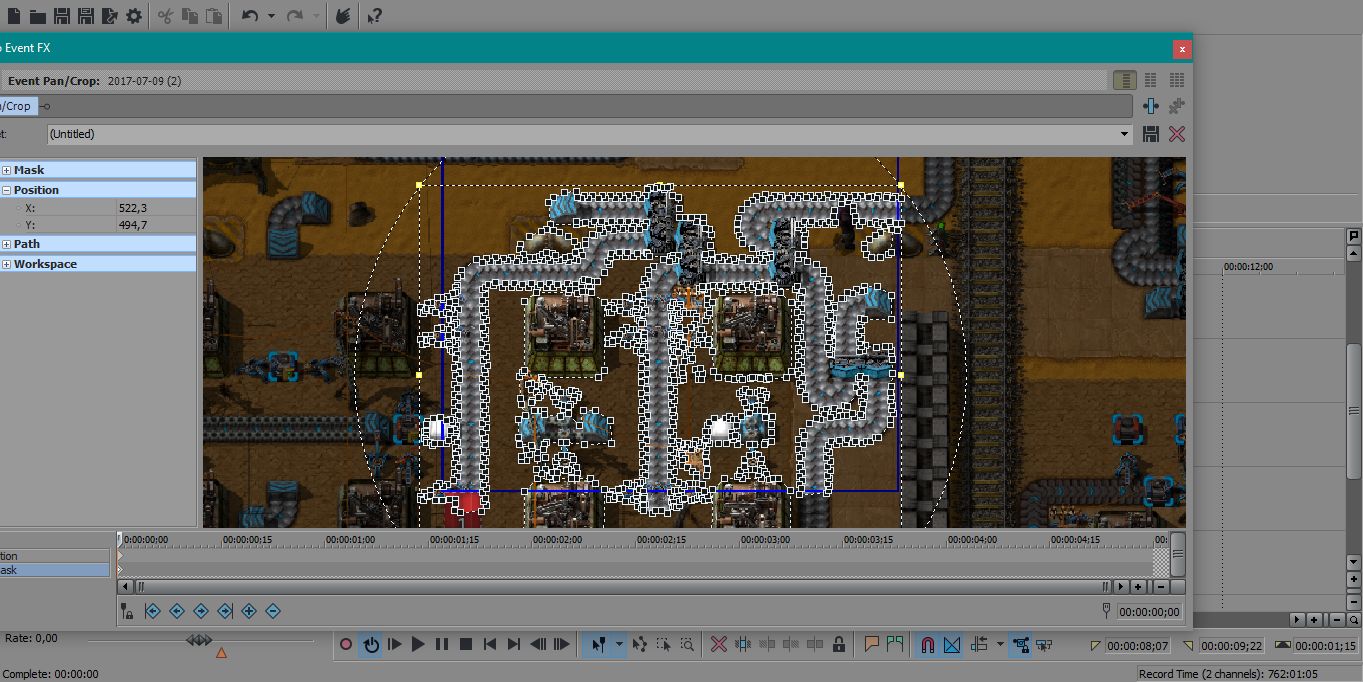Go to End transport button
Image resolution: width=1363 pixels, height=682 pixels.
(514, 645)
